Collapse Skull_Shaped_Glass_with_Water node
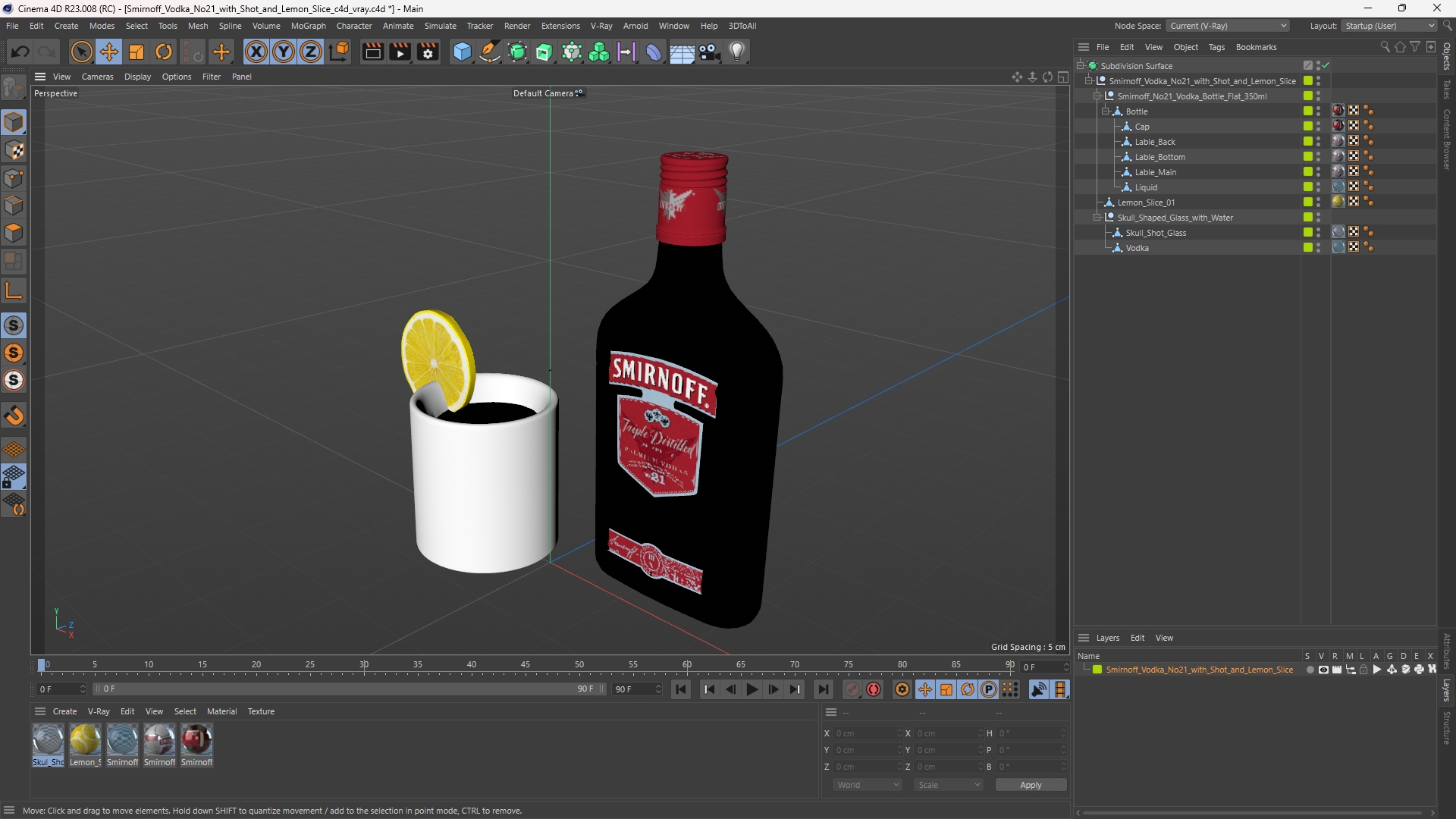Viewport: 1456px width, 819px height. (x=1097, y=218)
